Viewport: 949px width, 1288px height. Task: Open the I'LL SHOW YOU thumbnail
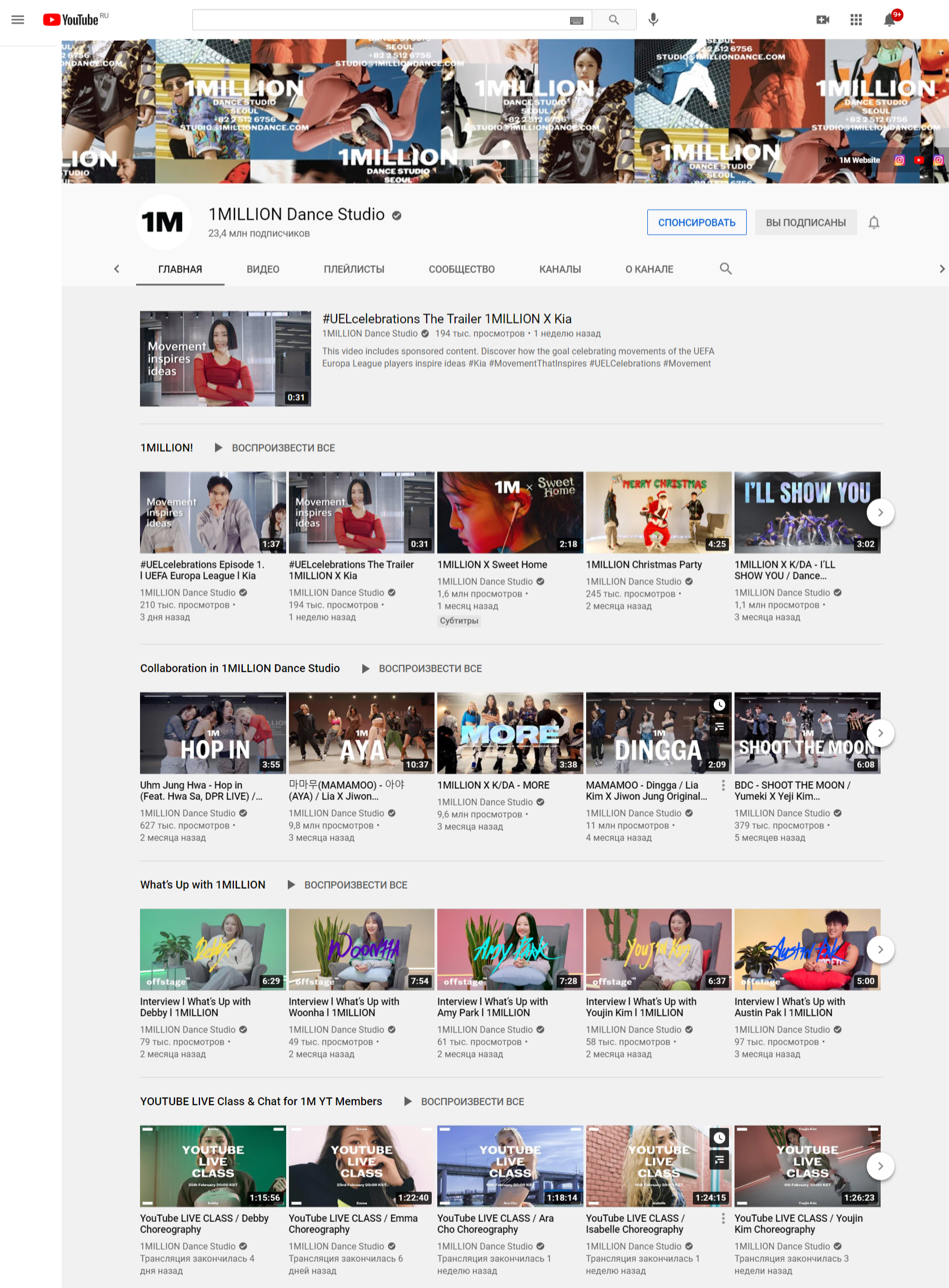tap(807, 512)
